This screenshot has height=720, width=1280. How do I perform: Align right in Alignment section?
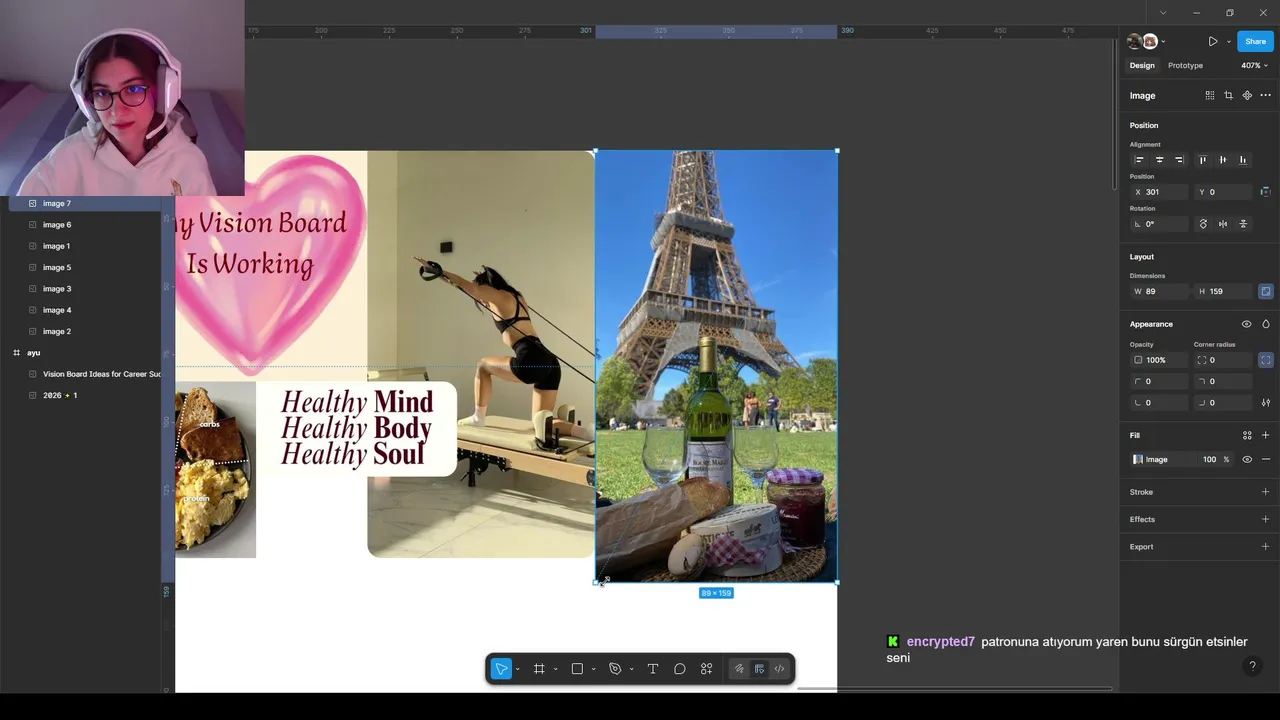point(1179,160)
